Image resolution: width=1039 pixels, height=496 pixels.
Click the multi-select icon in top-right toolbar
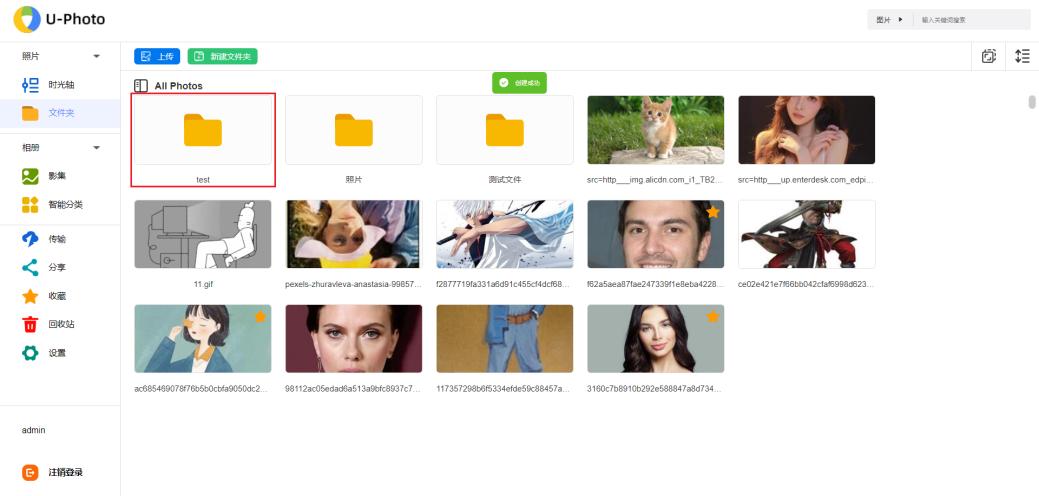(x=988, y=57)
